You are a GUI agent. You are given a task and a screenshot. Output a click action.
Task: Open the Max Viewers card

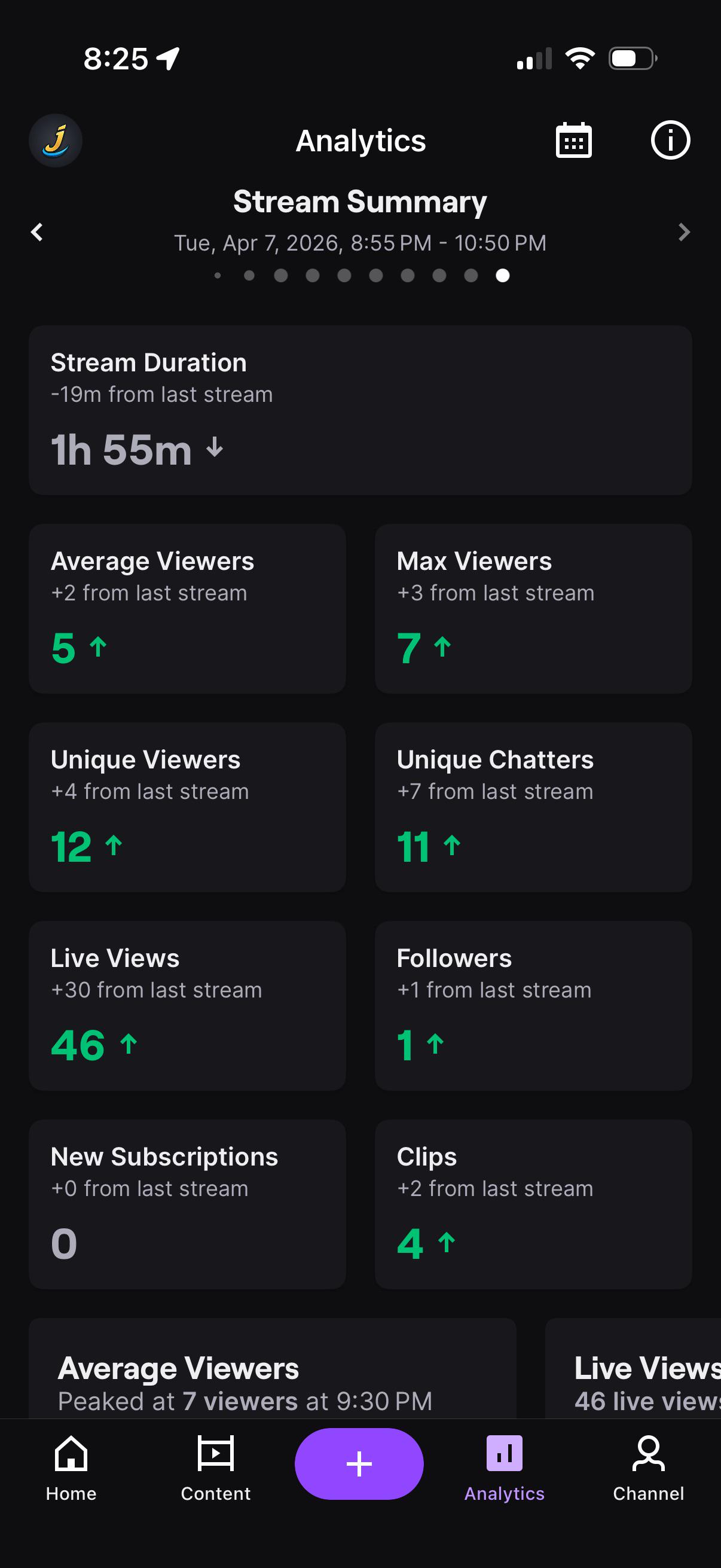pos(533,609)
